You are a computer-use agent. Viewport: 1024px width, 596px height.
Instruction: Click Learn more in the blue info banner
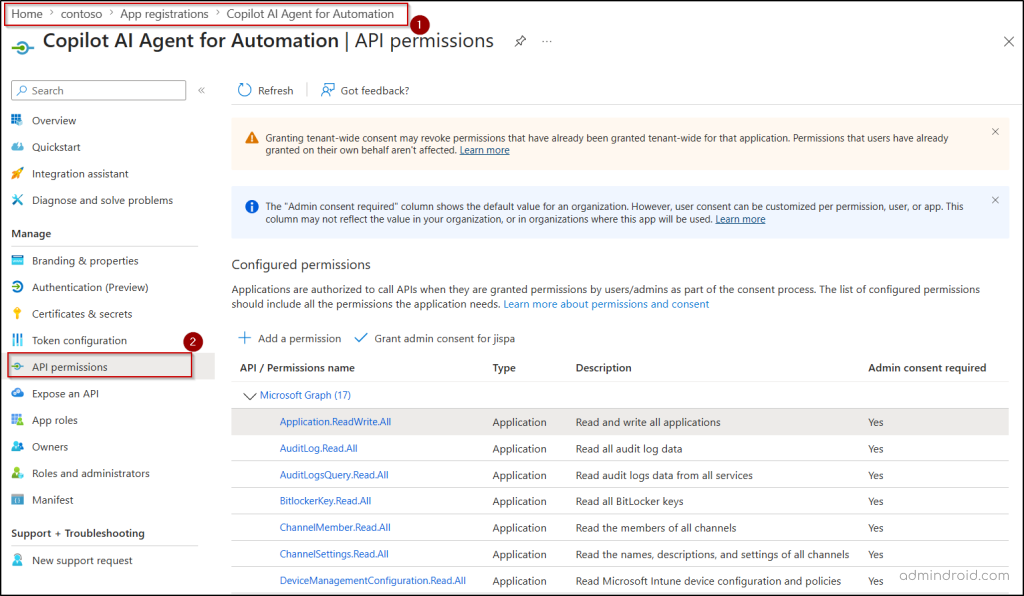coord(740,219)
